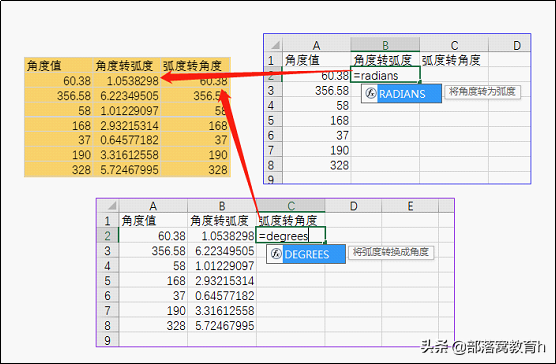This screenshot has width=556, height=364.
Task: Click cell 356.58 in top-right sheet
Action: [317, 90]
